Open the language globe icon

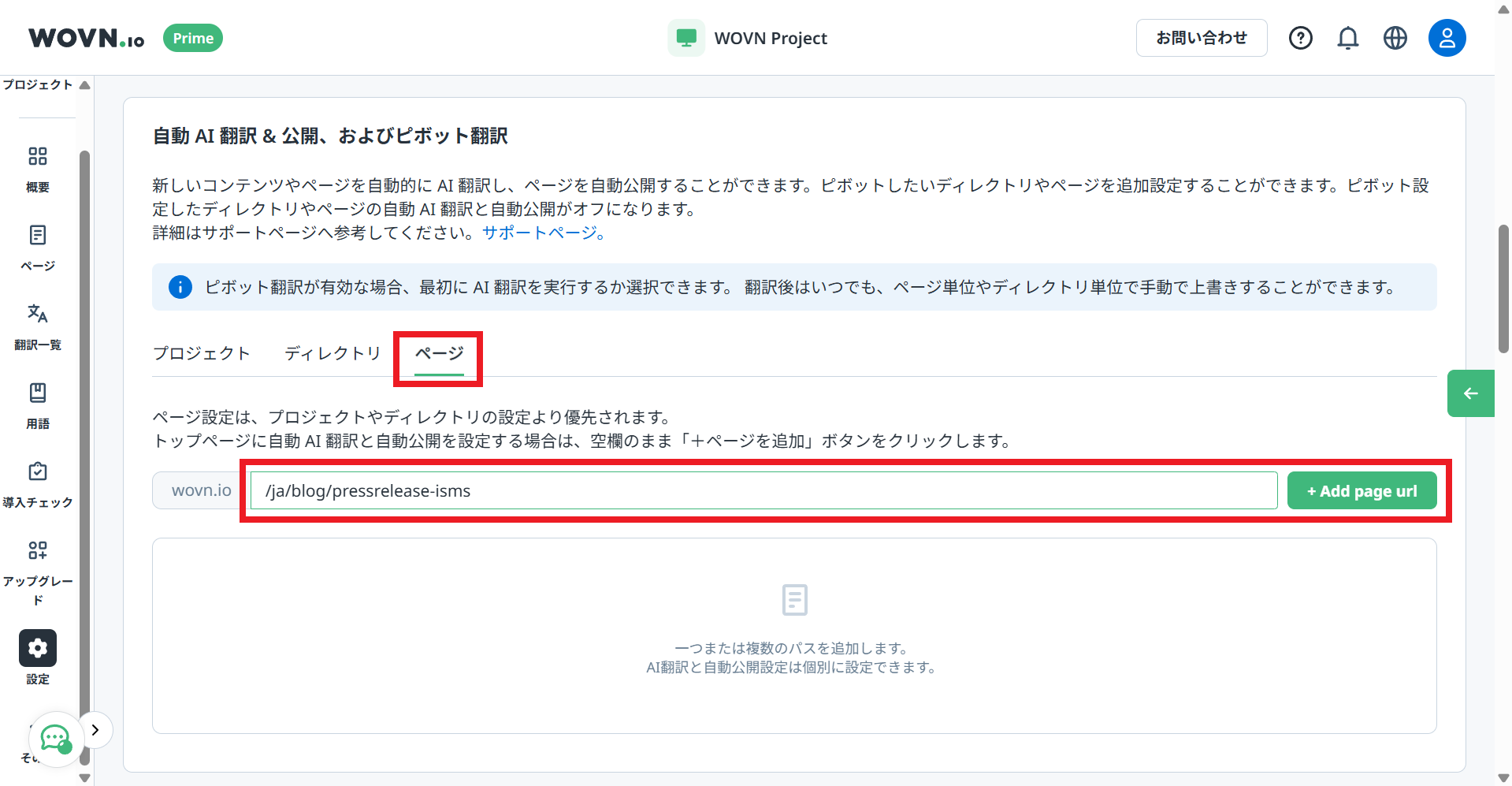coord(1395,38)
